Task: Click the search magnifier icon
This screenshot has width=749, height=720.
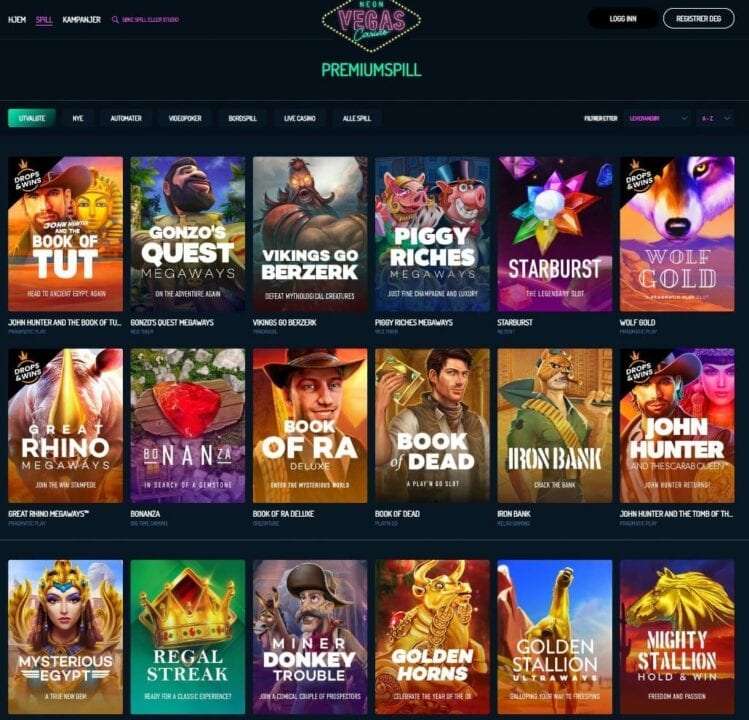Action: (115, 20)
